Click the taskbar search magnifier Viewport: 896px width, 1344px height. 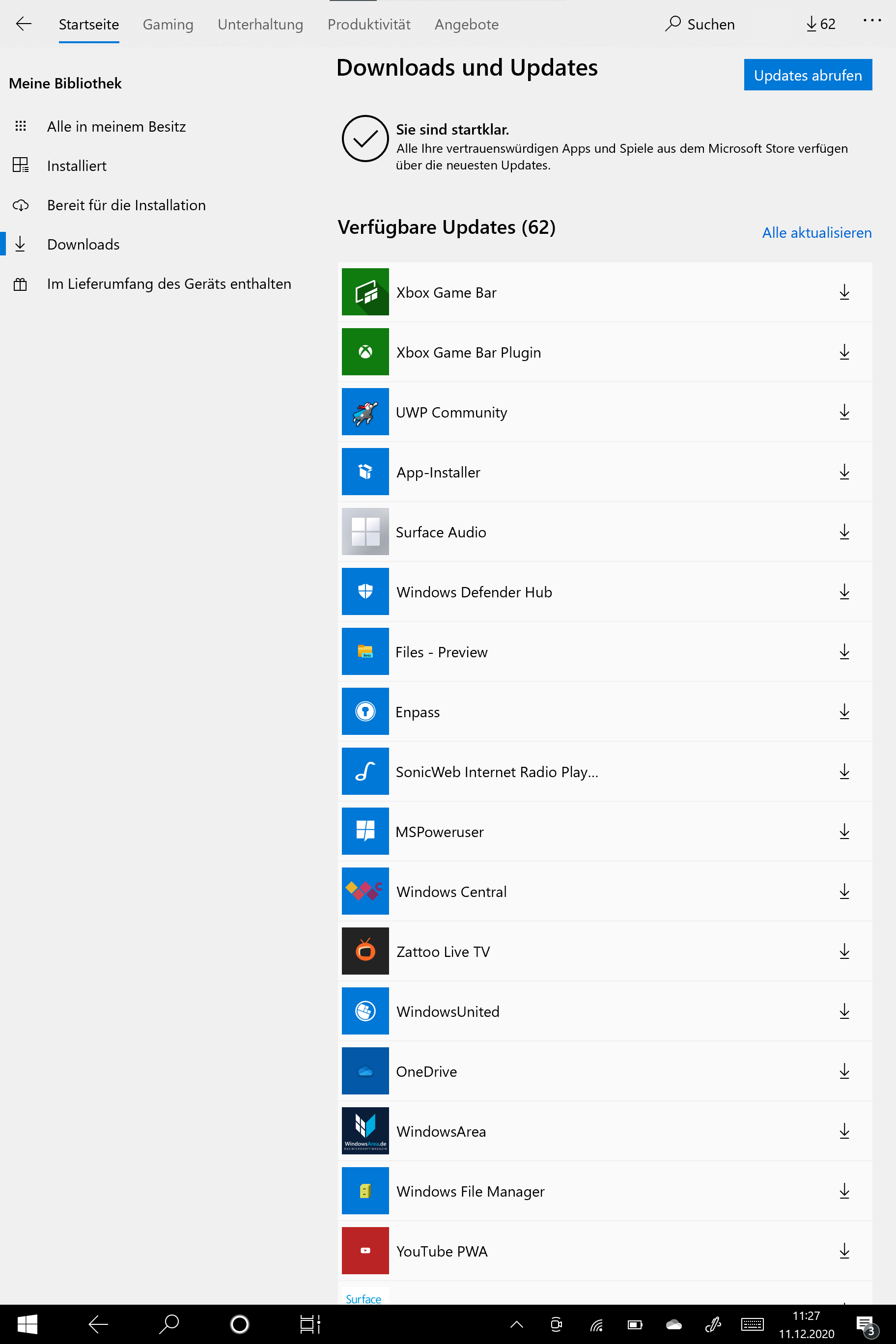(x=169, y=1323)
